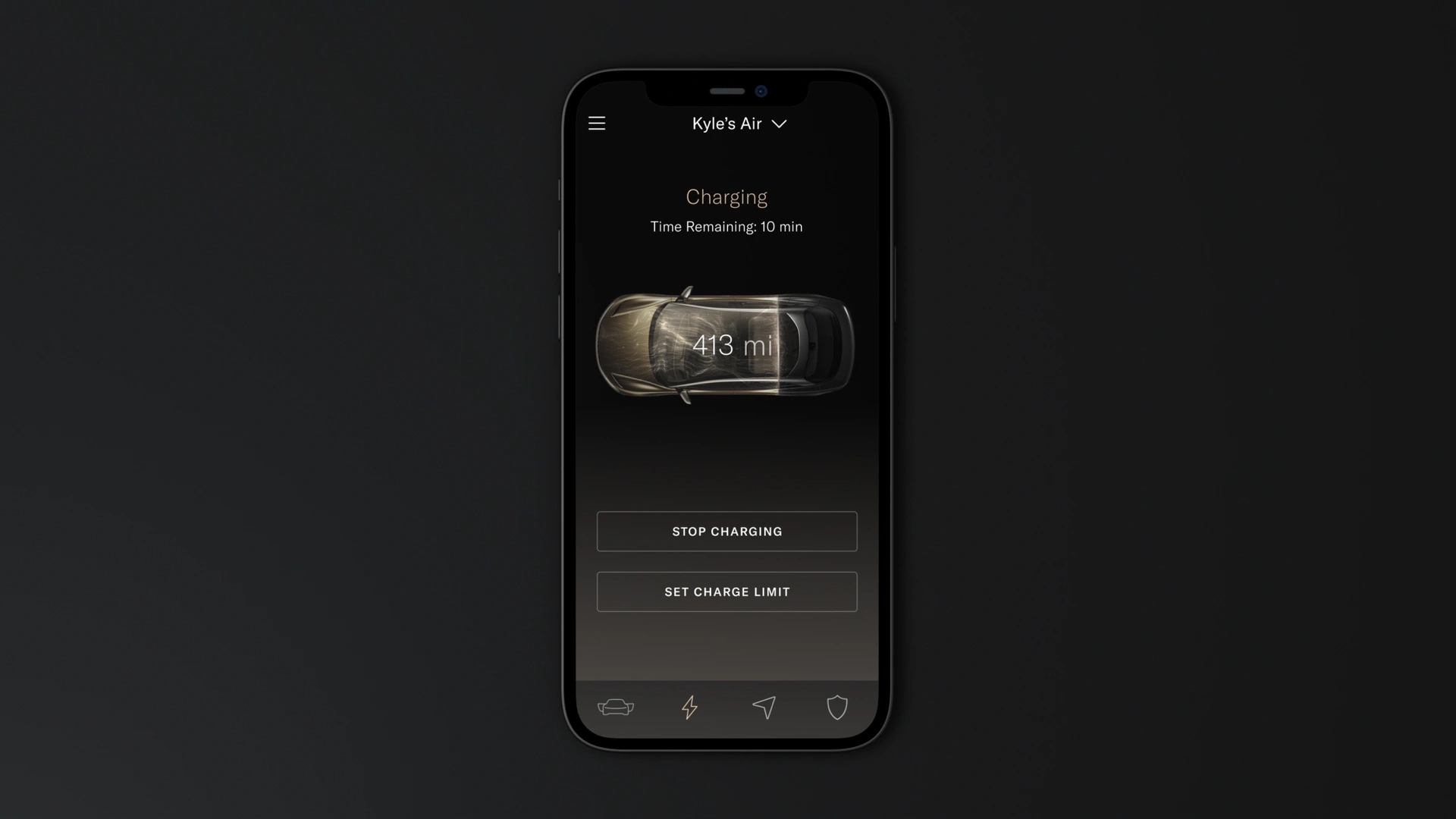This screenshot has width=1456, height=819.
Task: Tap the camera dot icon in status bar
Action: [761, 92]
